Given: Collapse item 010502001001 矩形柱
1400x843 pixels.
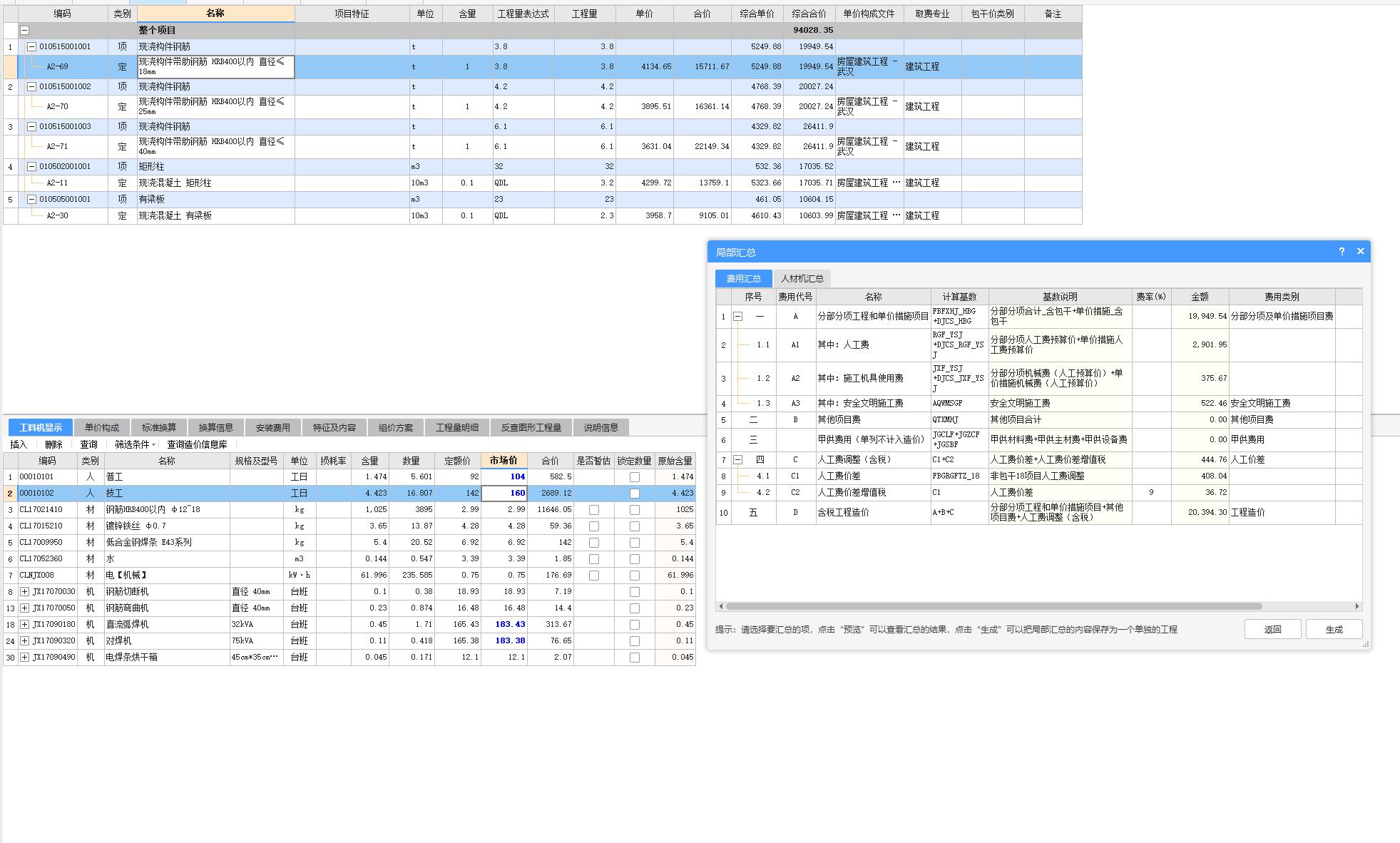Looking at the screenshot, I should (31, 166).
